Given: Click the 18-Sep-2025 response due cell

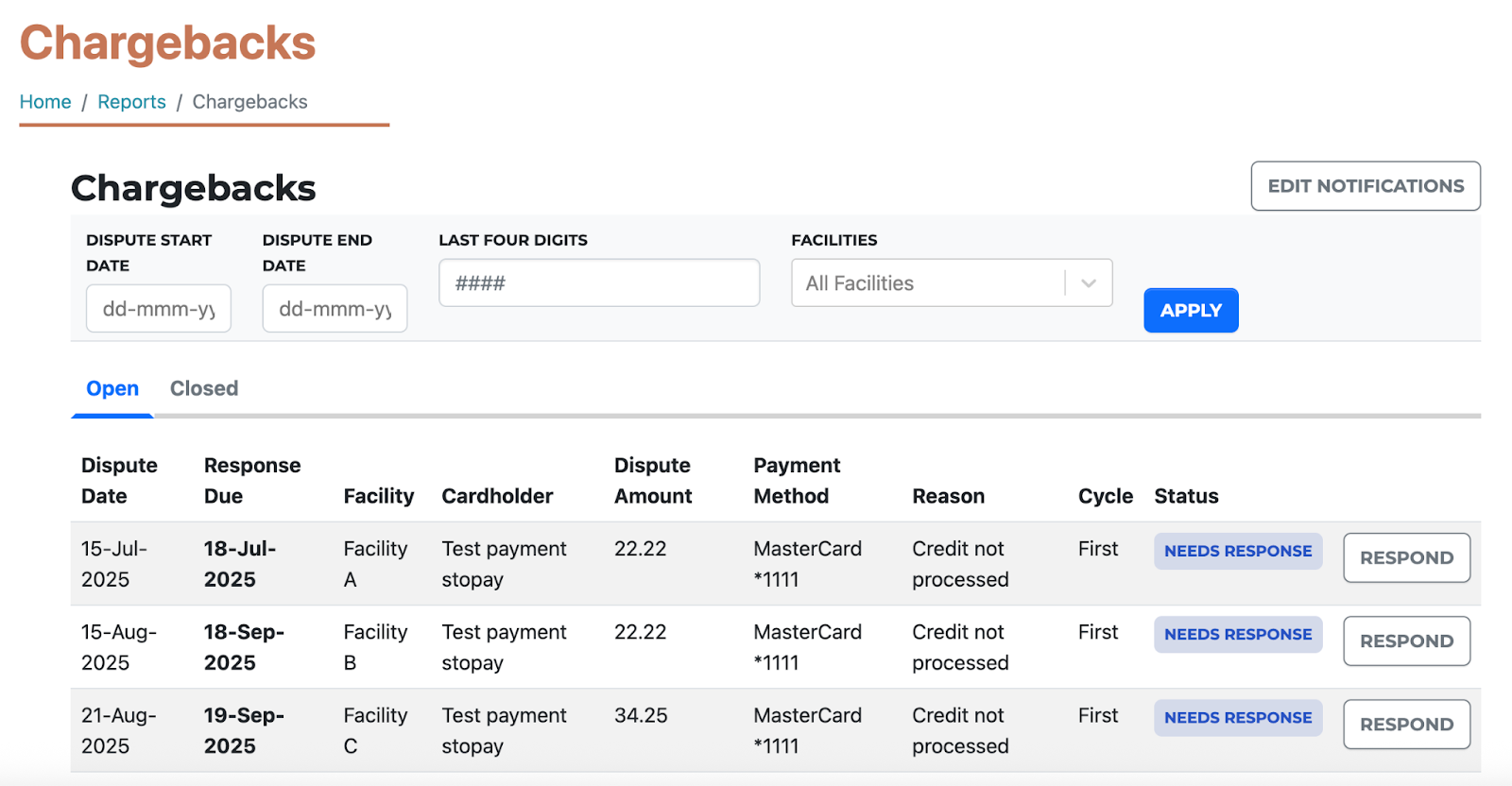Looking at the screenshot, I should 244,647.
